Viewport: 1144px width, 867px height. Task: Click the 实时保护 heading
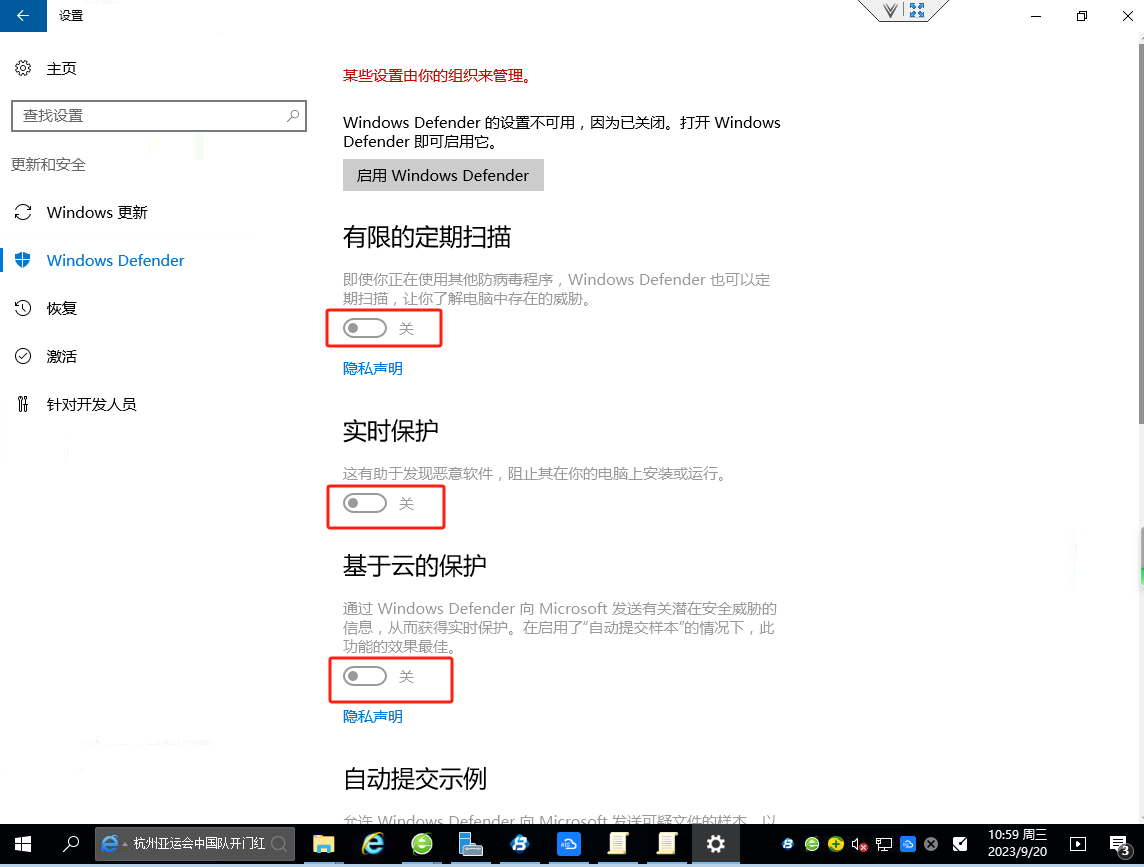(390, 431)
